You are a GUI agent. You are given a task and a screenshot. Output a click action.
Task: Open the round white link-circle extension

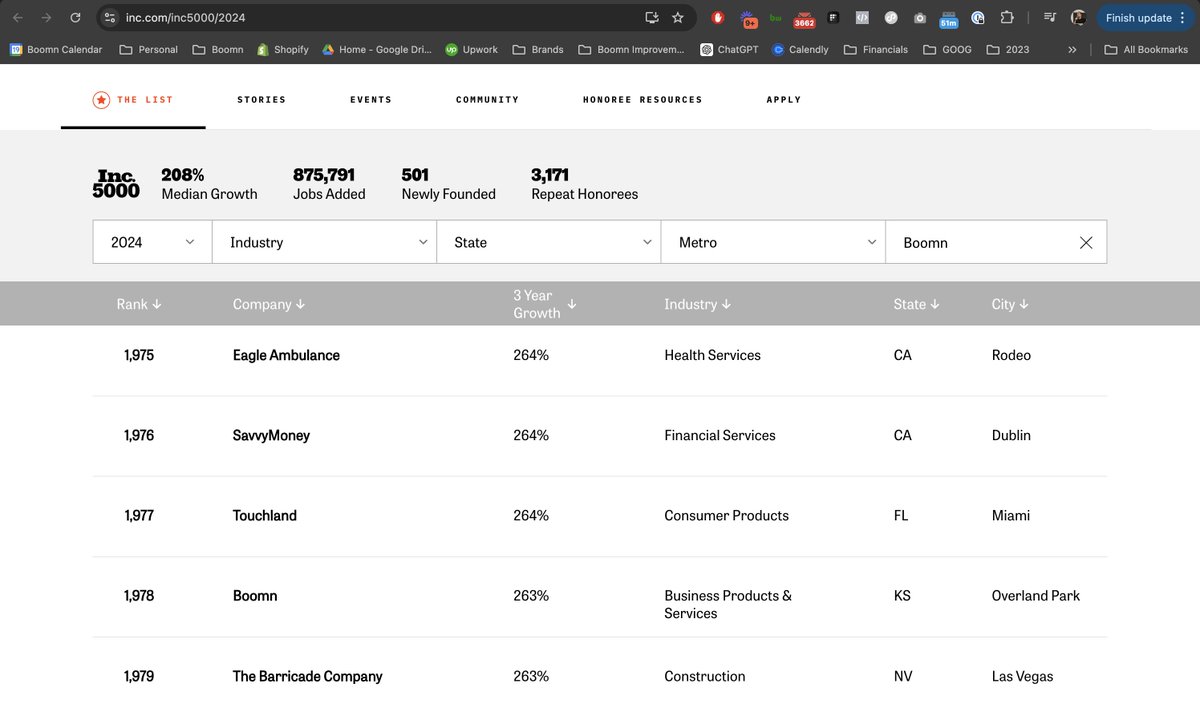[890, 18]
